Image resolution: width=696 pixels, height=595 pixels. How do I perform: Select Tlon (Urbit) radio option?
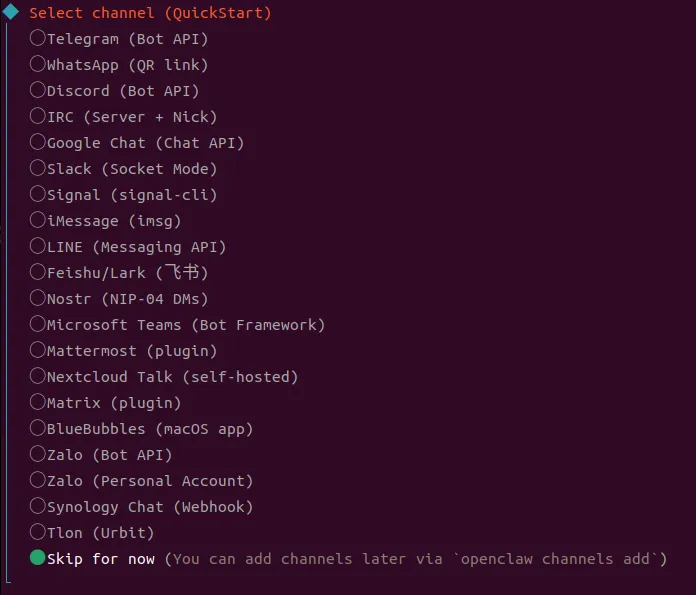click(38, 533)
